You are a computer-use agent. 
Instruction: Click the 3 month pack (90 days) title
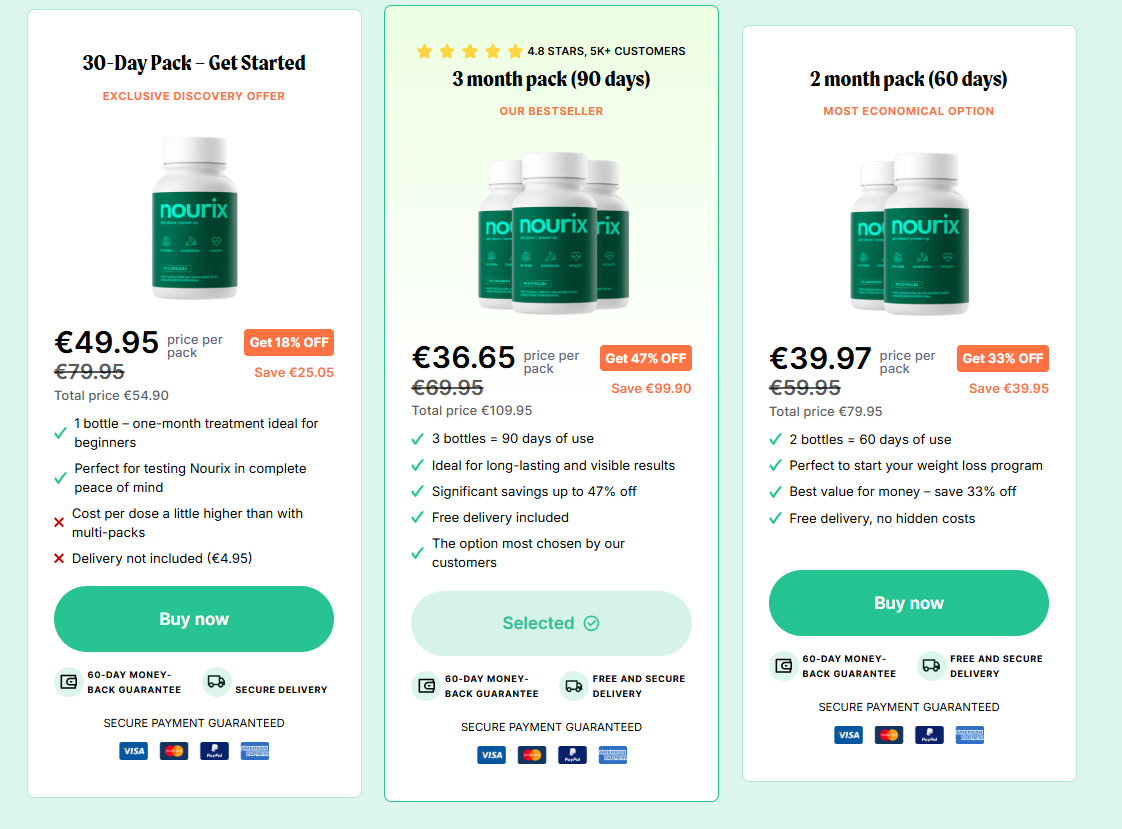(551, 79)
